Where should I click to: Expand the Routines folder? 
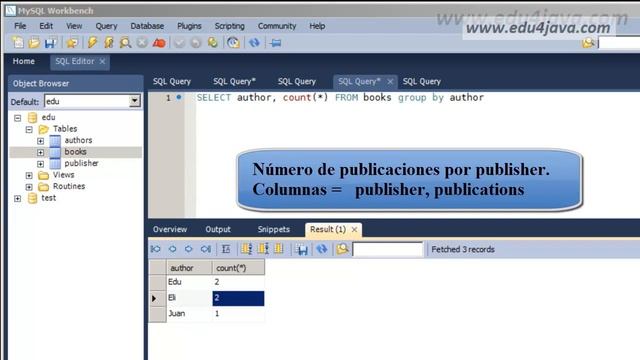[29, 187]
